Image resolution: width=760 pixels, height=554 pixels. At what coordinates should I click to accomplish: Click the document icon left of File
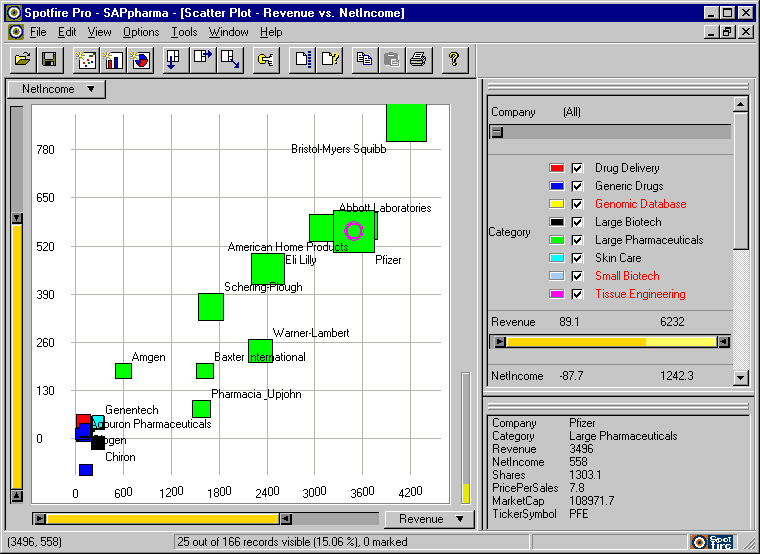pos(16,32)
